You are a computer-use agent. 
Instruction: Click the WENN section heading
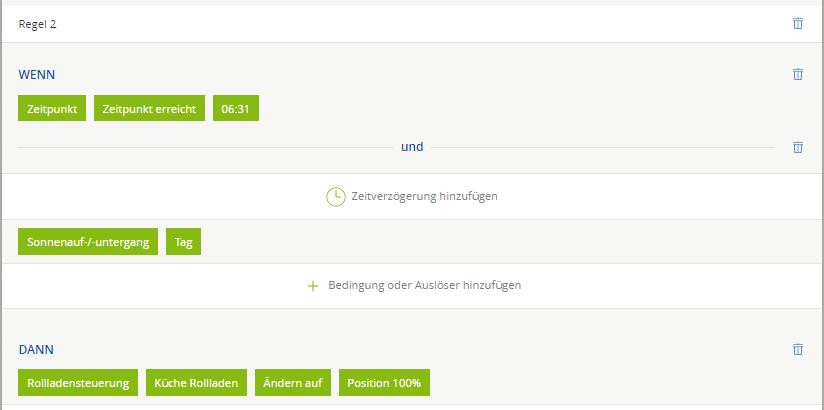pyautogui.click(x=37, y=74)
